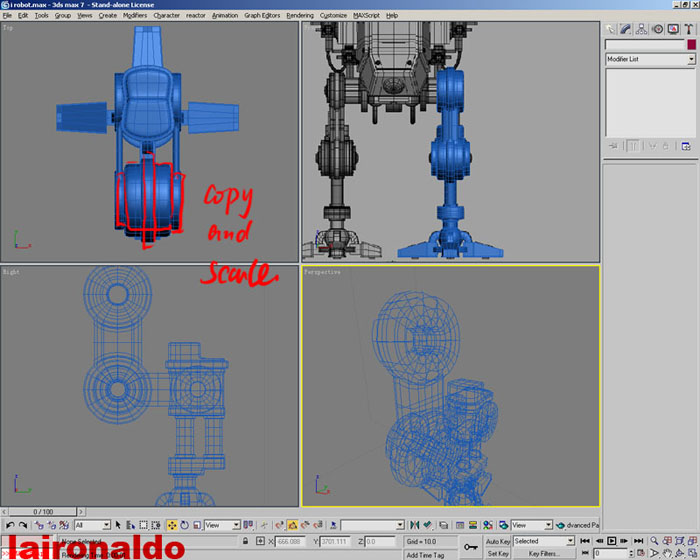Toggle Set Key mode
The width and height of the screenshot is (700, 560).
[498, 553]
